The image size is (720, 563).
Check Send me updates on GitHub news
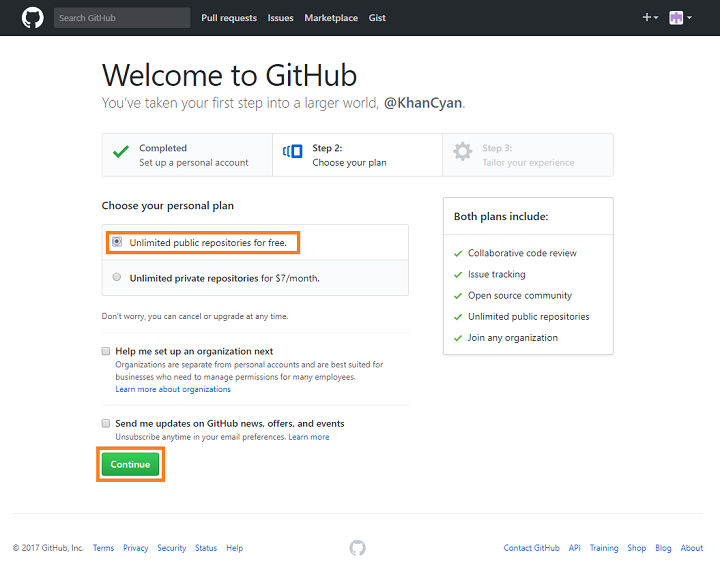[106, 423]
